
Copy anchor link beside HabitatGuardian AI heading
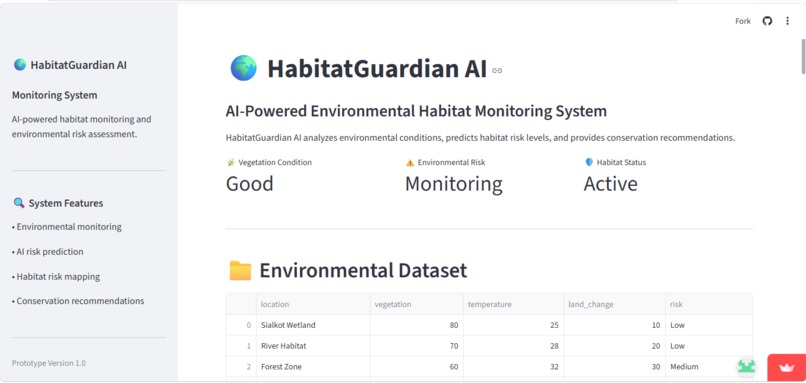coord(497,70)
